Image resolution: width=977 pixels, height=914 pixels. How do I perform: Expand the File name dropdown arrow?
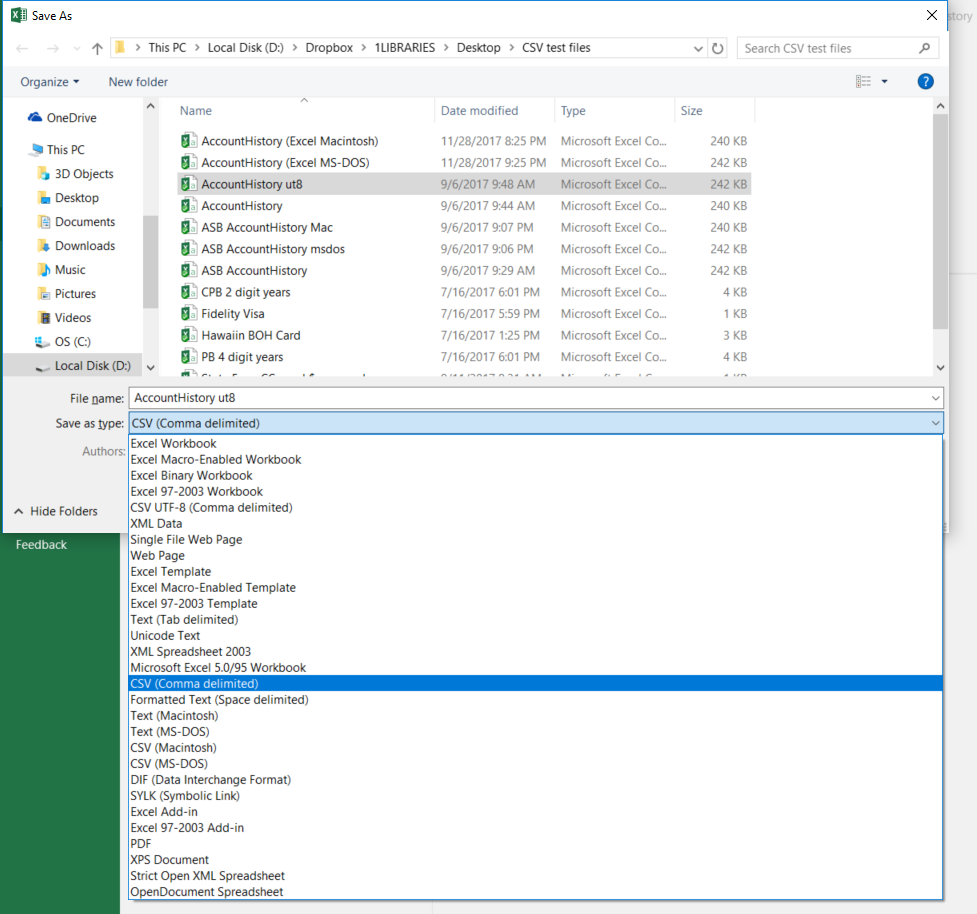(935, 398)
